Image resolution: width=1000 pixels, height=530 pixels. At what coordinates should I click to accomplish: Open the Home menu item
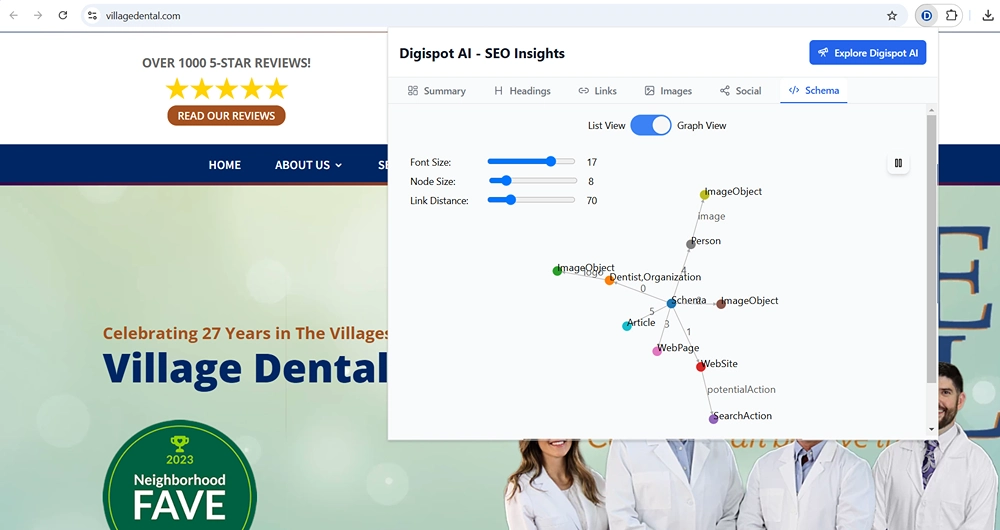(224, 165)
